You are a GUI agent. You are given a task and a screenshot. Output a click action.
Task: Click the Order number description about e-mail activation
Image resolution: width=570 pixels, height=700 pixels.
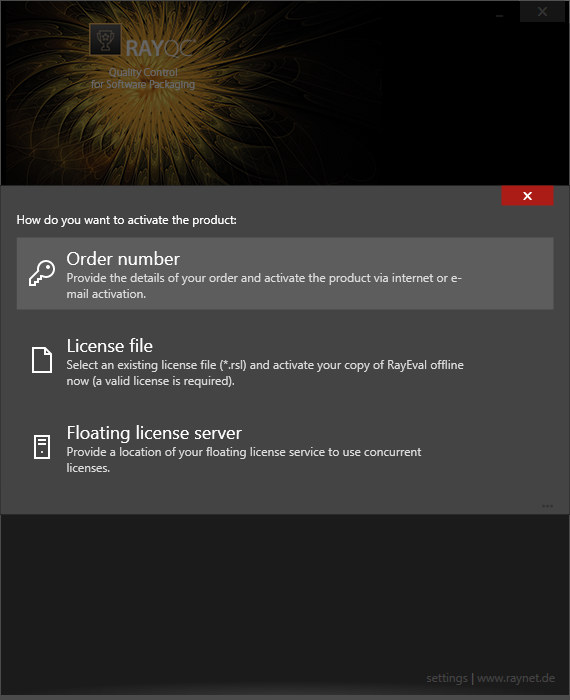264,286
